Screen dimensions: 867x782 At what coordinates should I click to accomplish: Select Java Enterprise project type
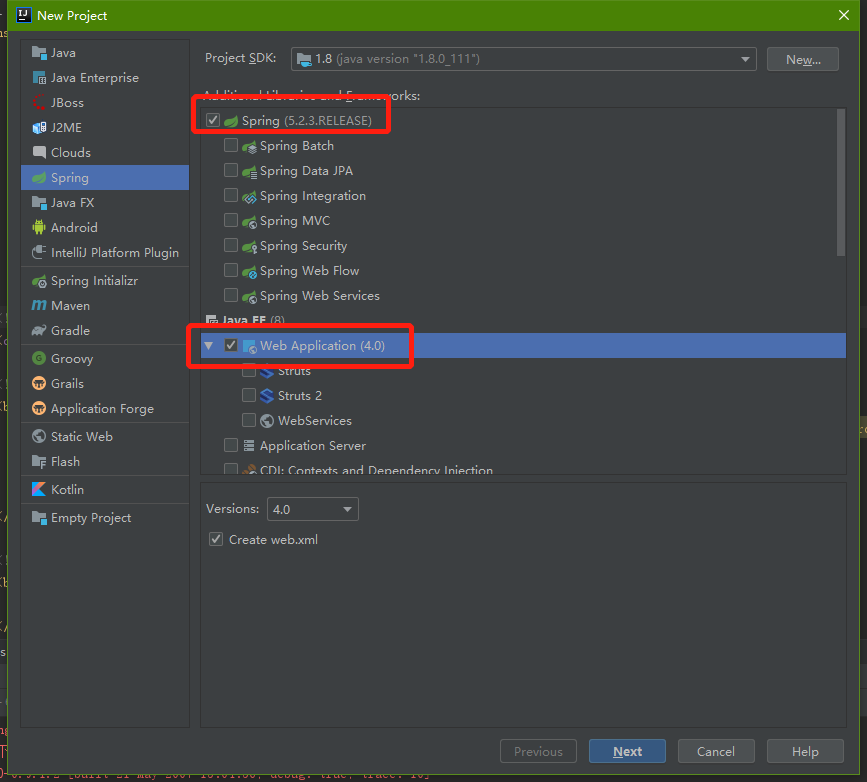click(105, 78)
